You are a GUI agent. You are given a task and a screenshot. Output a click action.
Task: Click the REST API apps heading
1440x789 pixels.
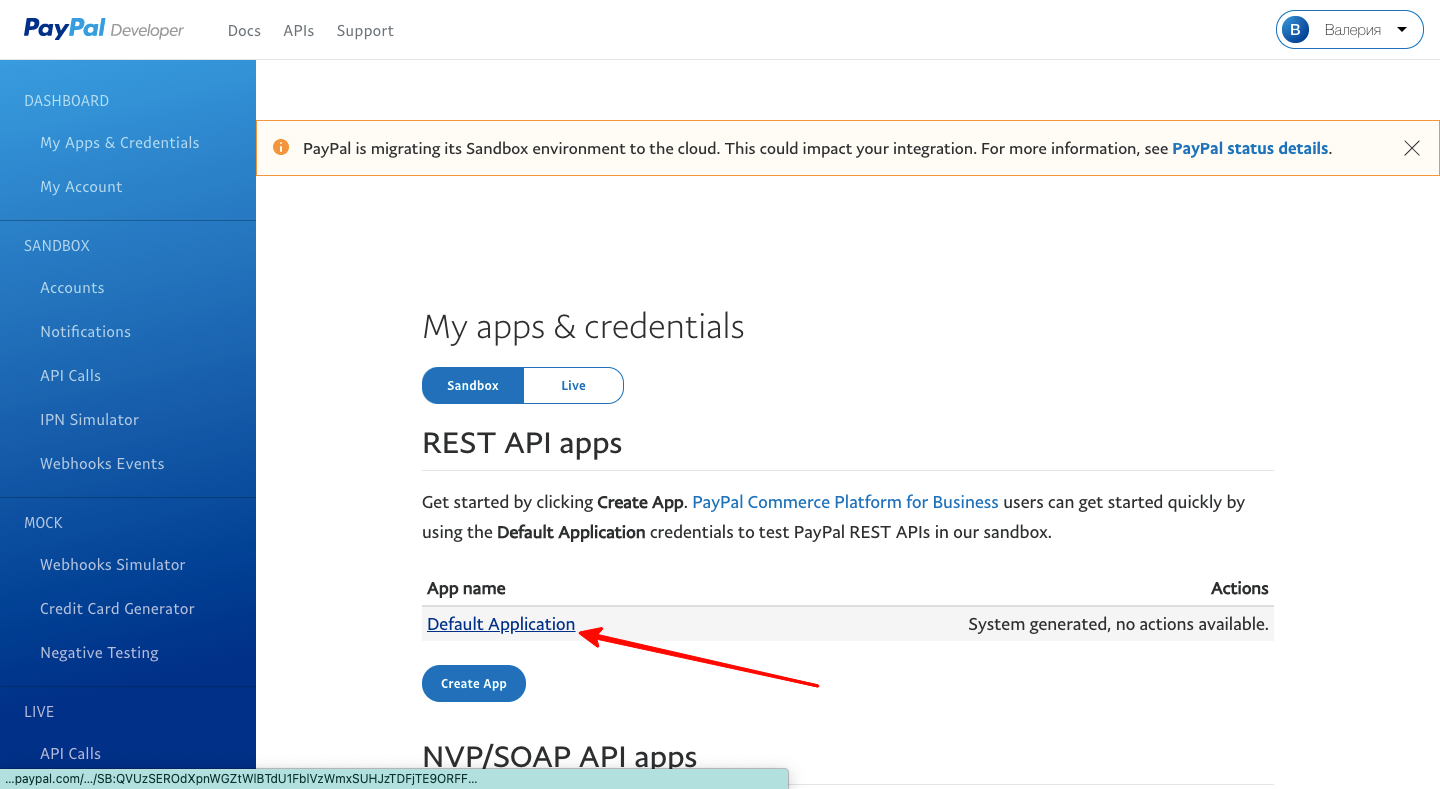pos(522,443)
